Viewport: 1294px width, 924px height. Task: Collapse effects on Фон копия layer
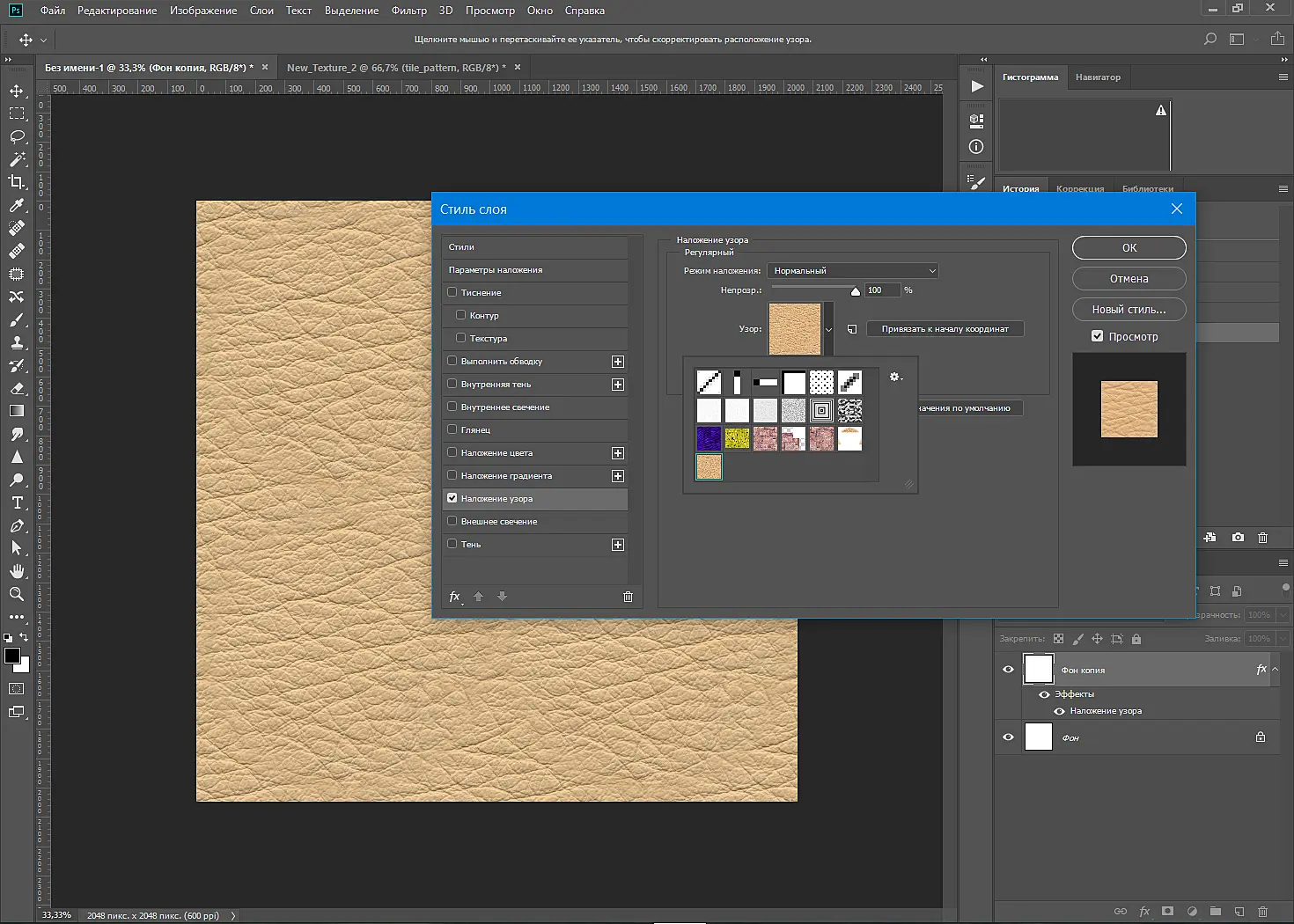pyautogui.click(x=1275, y=670)
